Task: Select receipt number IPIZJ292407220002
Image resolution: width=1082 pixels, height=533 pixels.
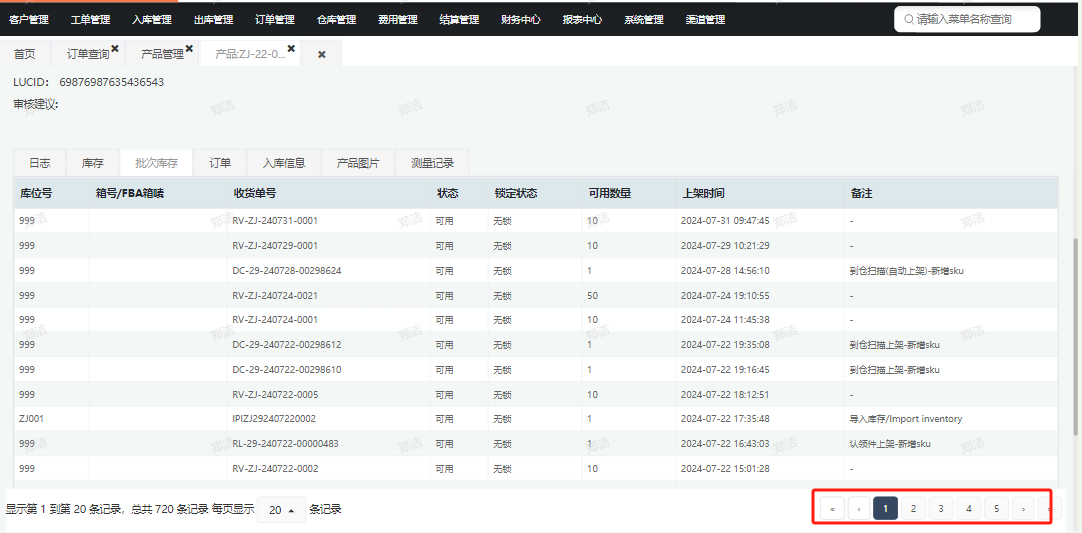Action: pyautogui.click(x=275, y=419)
